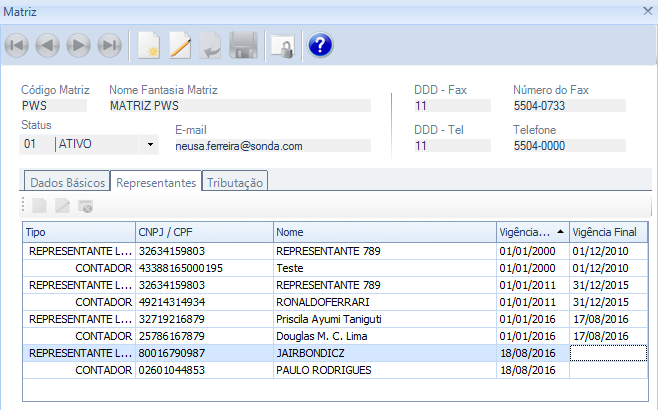Expand the Status ATIVO dropdown
This screenshot has height=410, width=658.
coord(151,145)
